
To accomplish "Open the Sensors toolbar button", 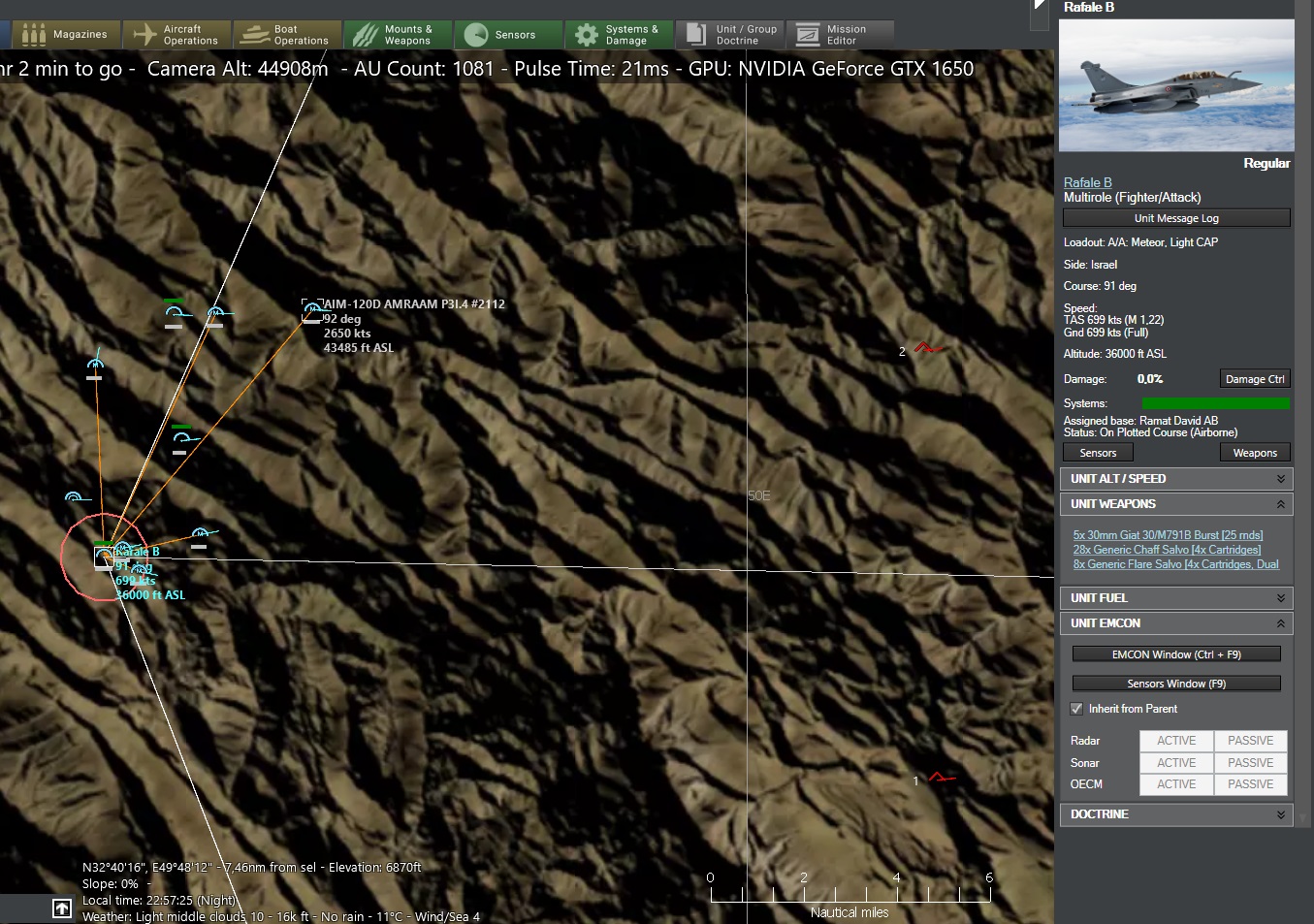I will pyautogui.click(x=508, y=35).
